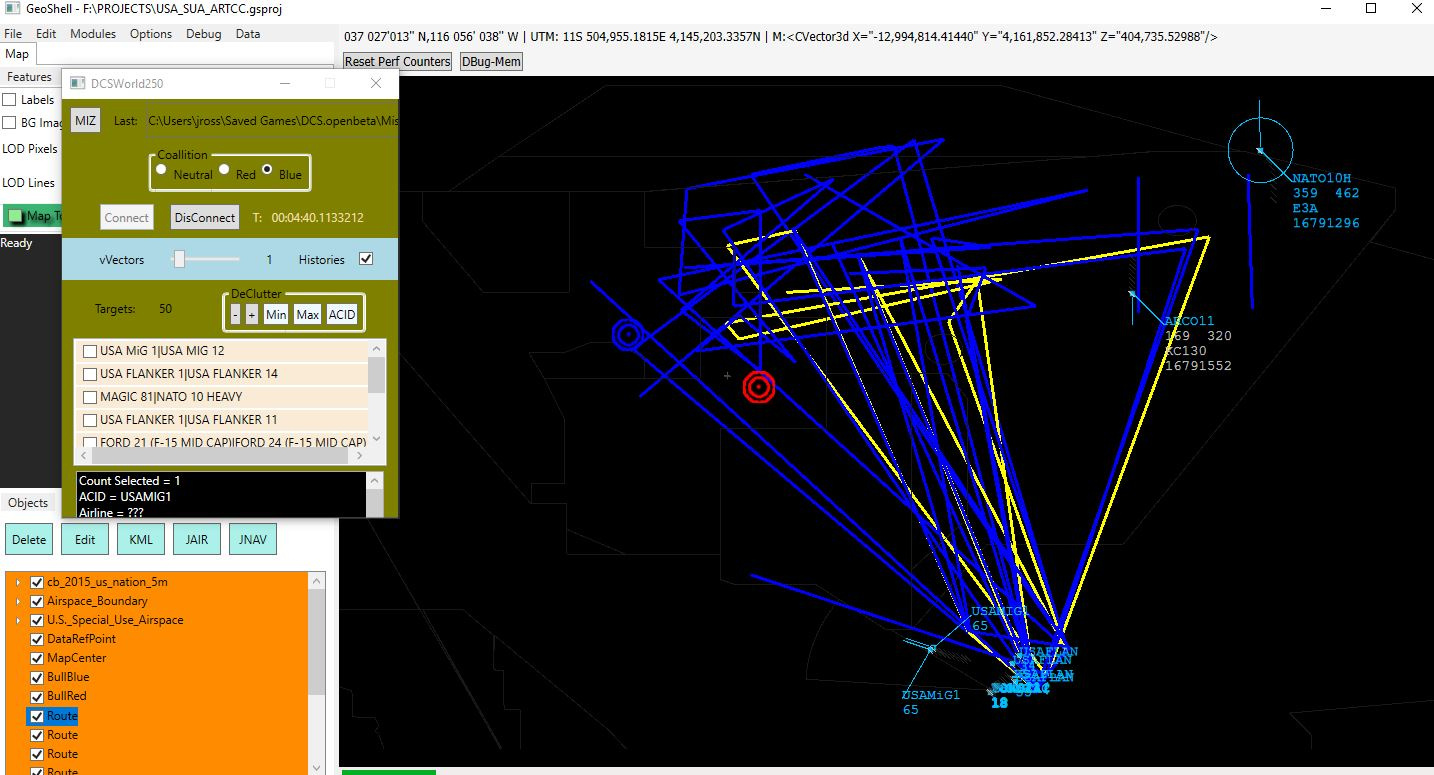The width and height of the screenshot is (1434, 775).
Task: Click the red bullseye marker on map
Action: click(759, 386)
